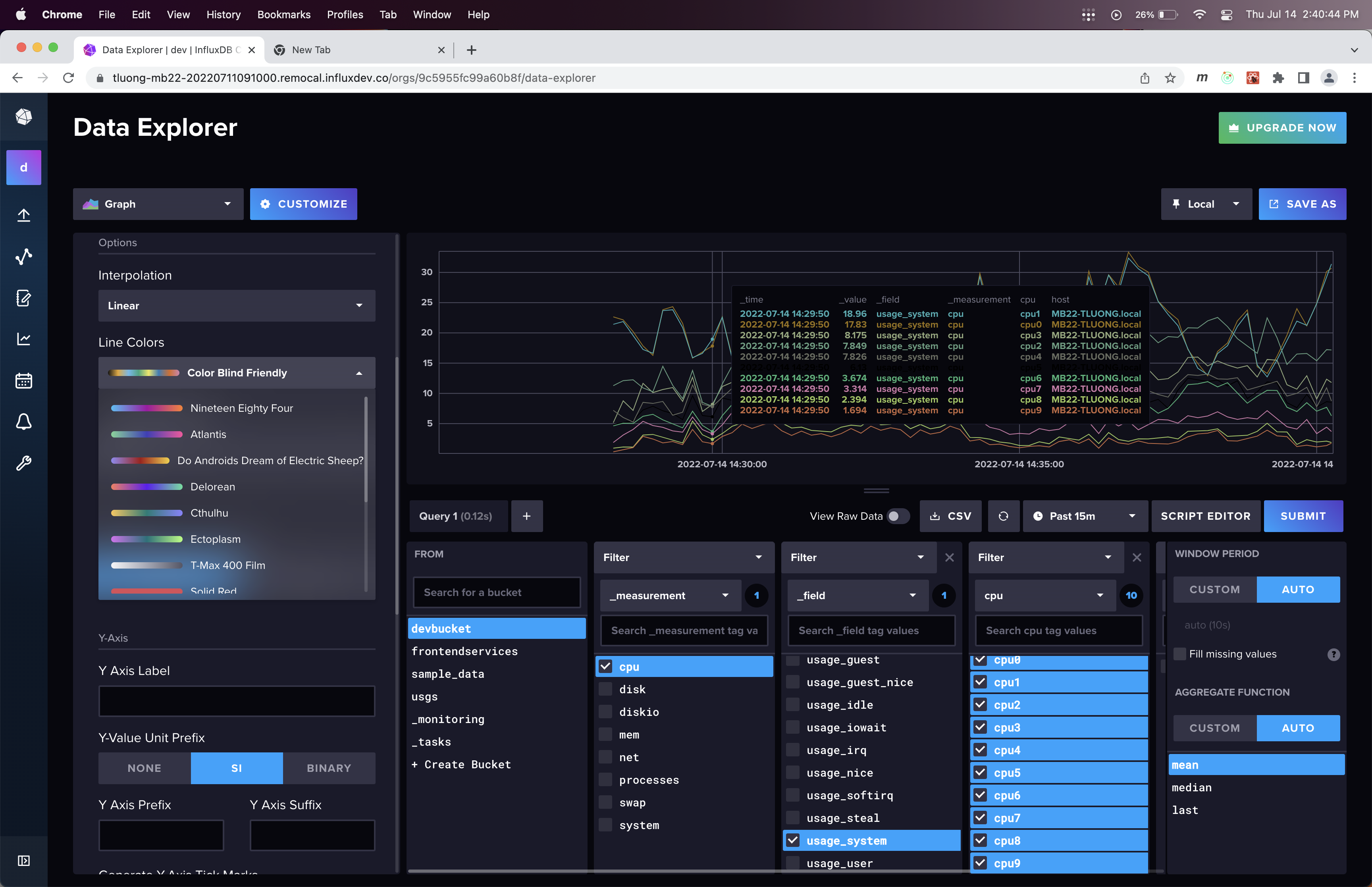
Task: Enable the Fill missing values checkbox
Action: coord(1180,654)
